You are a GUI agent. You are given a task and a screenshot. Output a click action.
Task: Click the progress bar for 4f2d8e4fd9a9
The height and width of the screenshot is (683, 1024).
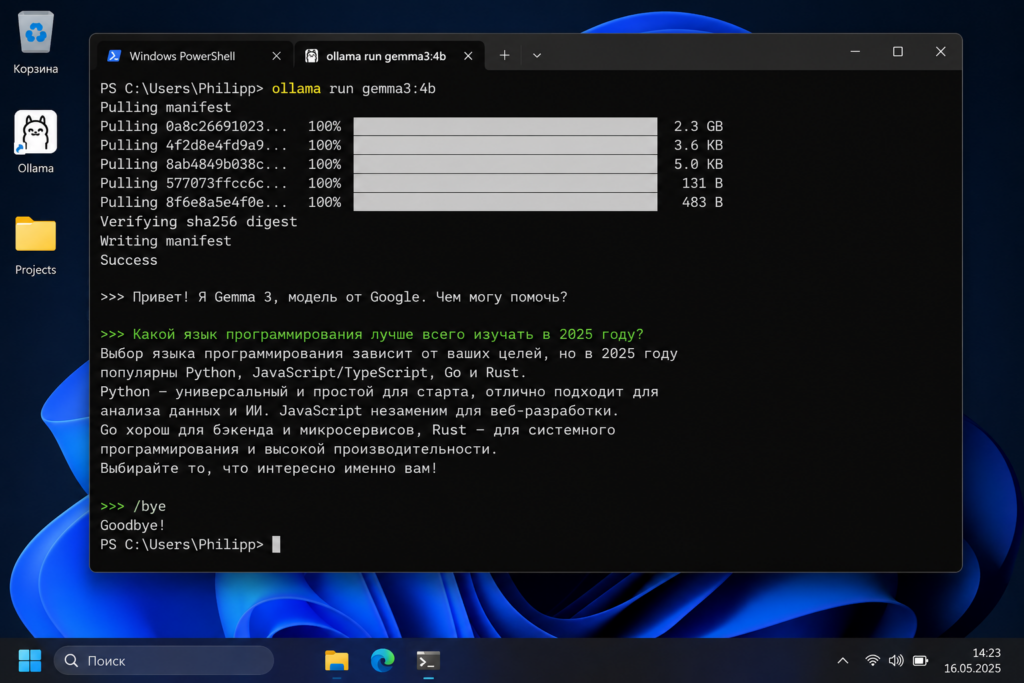tap(505, 145)
